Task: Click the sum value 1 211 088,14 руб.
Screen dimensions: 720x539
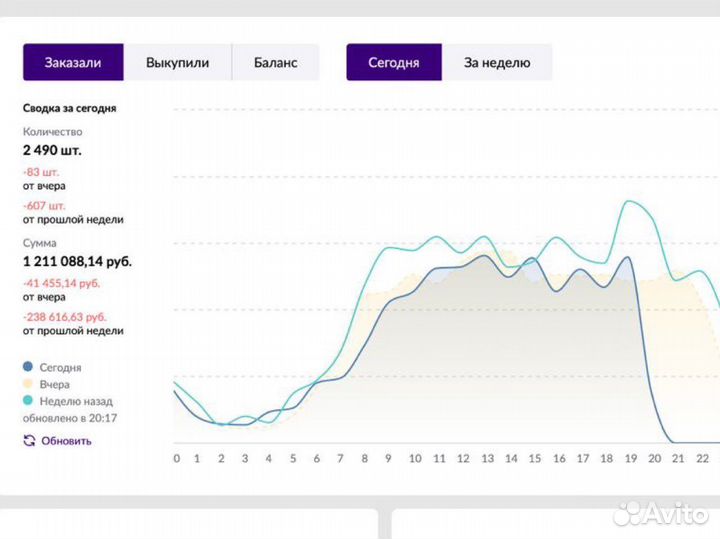Action: pyautogui.click(x=77, y=261)
